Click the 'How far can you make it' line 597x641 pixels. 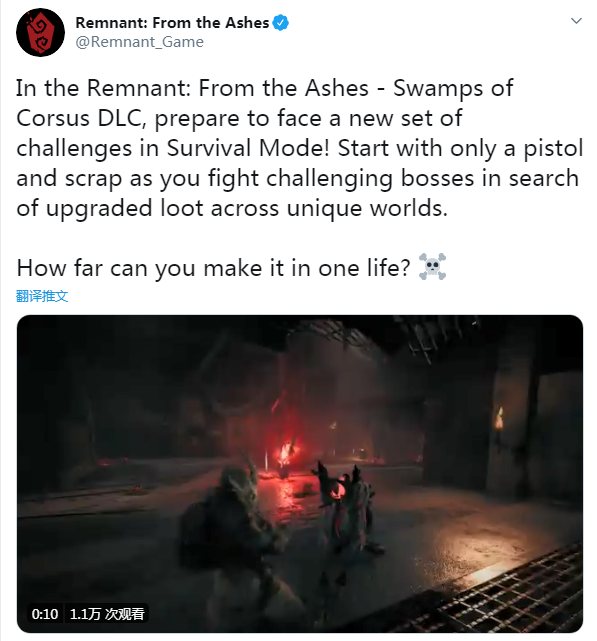(x=213, y=268)
